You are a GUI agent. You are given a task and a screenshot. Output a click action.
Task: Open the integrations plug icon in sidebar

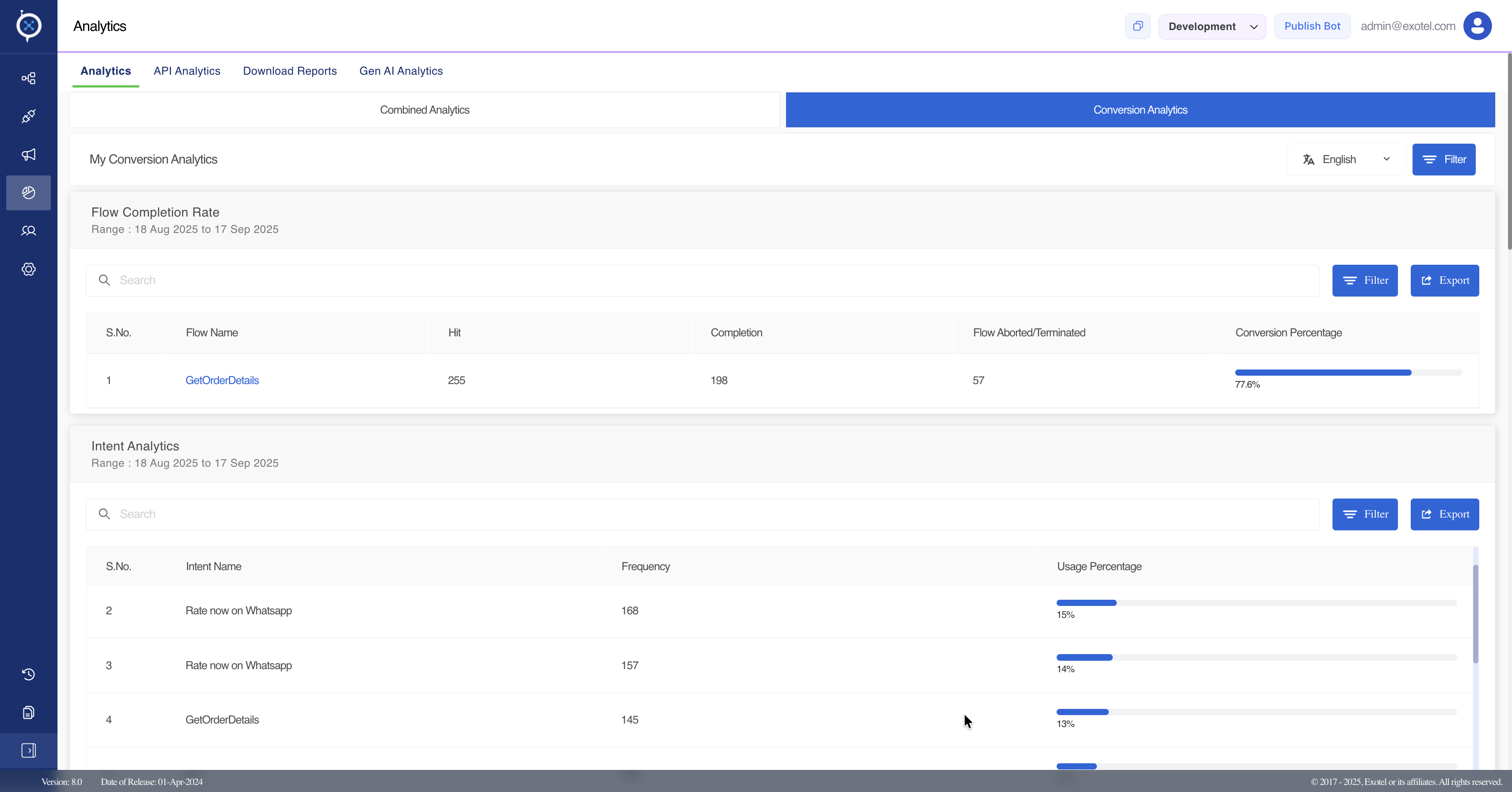[x=28, y=116]
